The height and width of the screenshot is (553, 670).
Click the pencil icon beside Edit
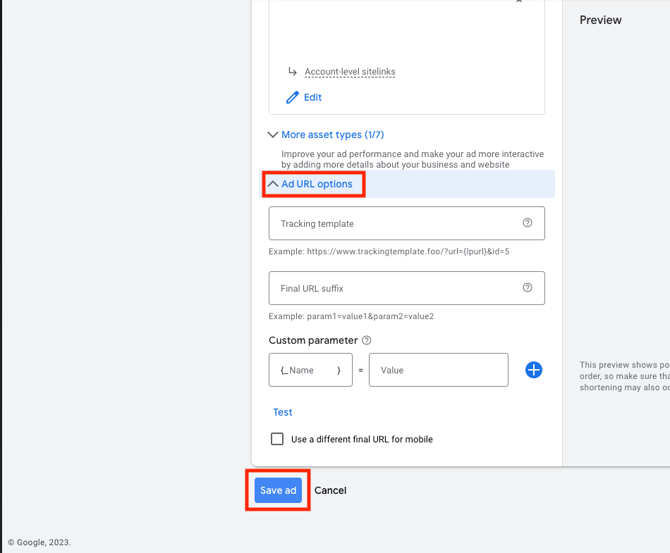tap(292, 98)
